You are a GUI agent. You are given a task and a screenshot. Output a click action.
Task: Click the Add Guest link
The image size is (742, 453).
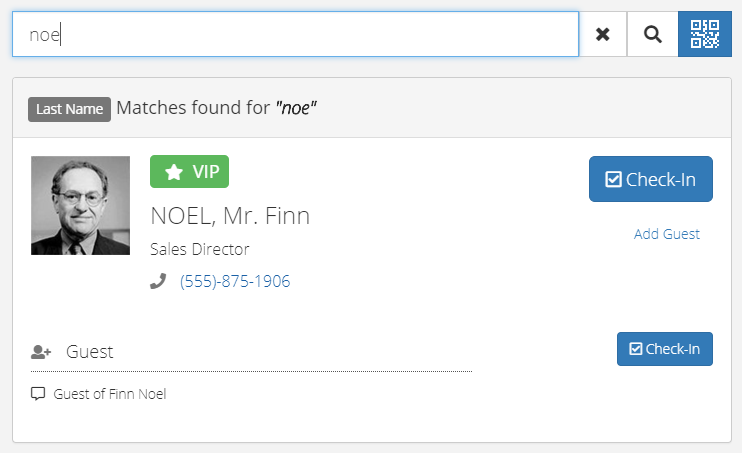click(666, 234)
